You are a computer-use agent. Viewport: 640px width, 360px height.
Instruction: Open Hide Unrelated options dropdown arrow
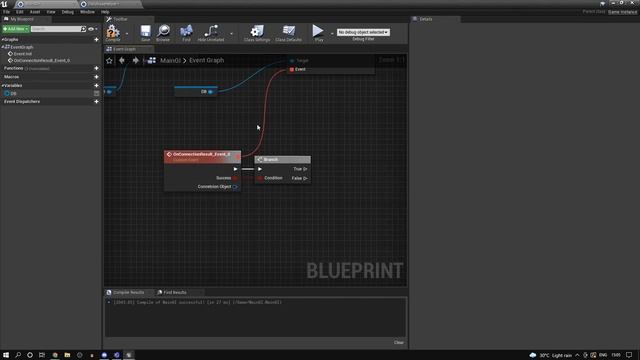[231, 34]
